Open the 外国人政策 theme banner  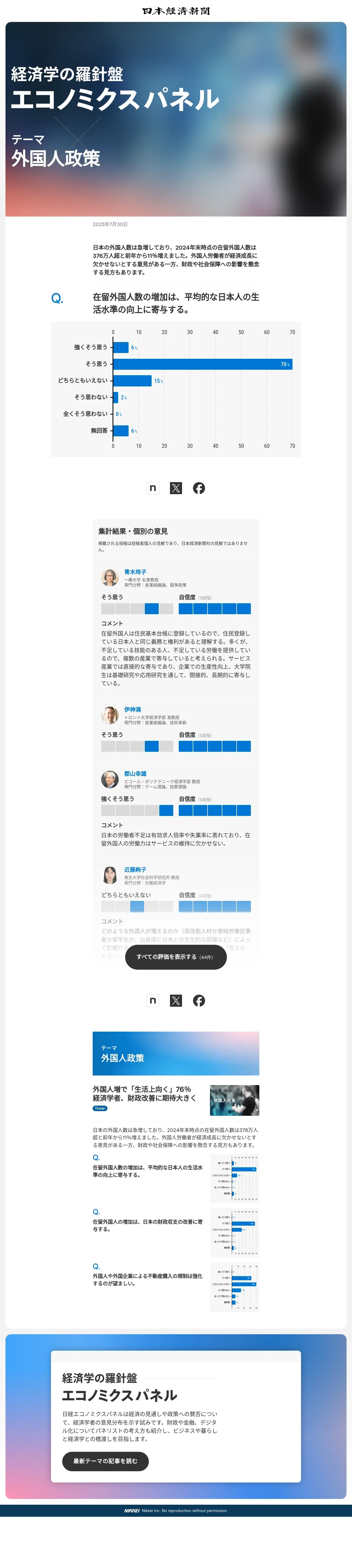pos(176,1053)
